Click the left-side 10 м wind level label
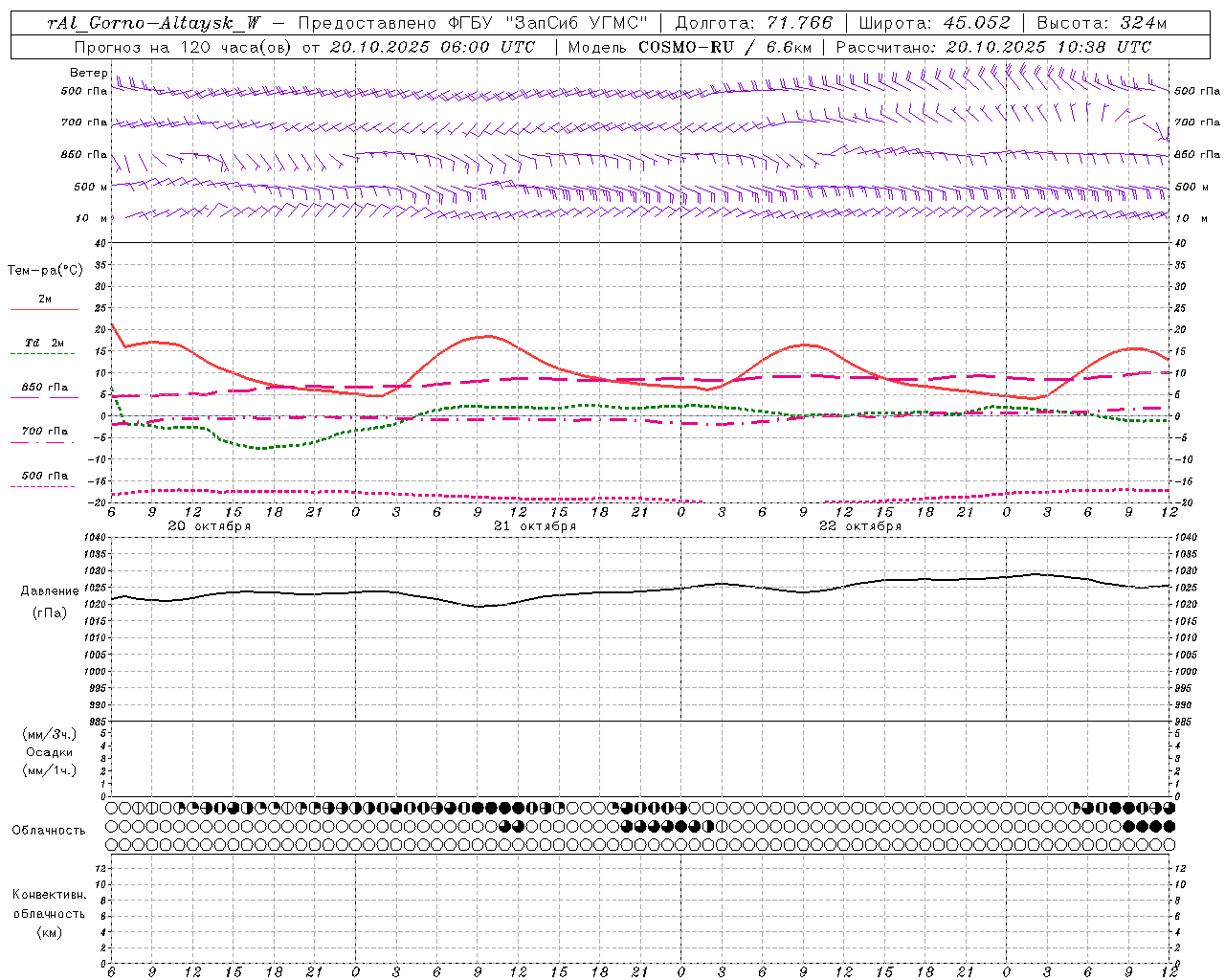This screenshot has height=980, width=1225. [x=91, y=218]
